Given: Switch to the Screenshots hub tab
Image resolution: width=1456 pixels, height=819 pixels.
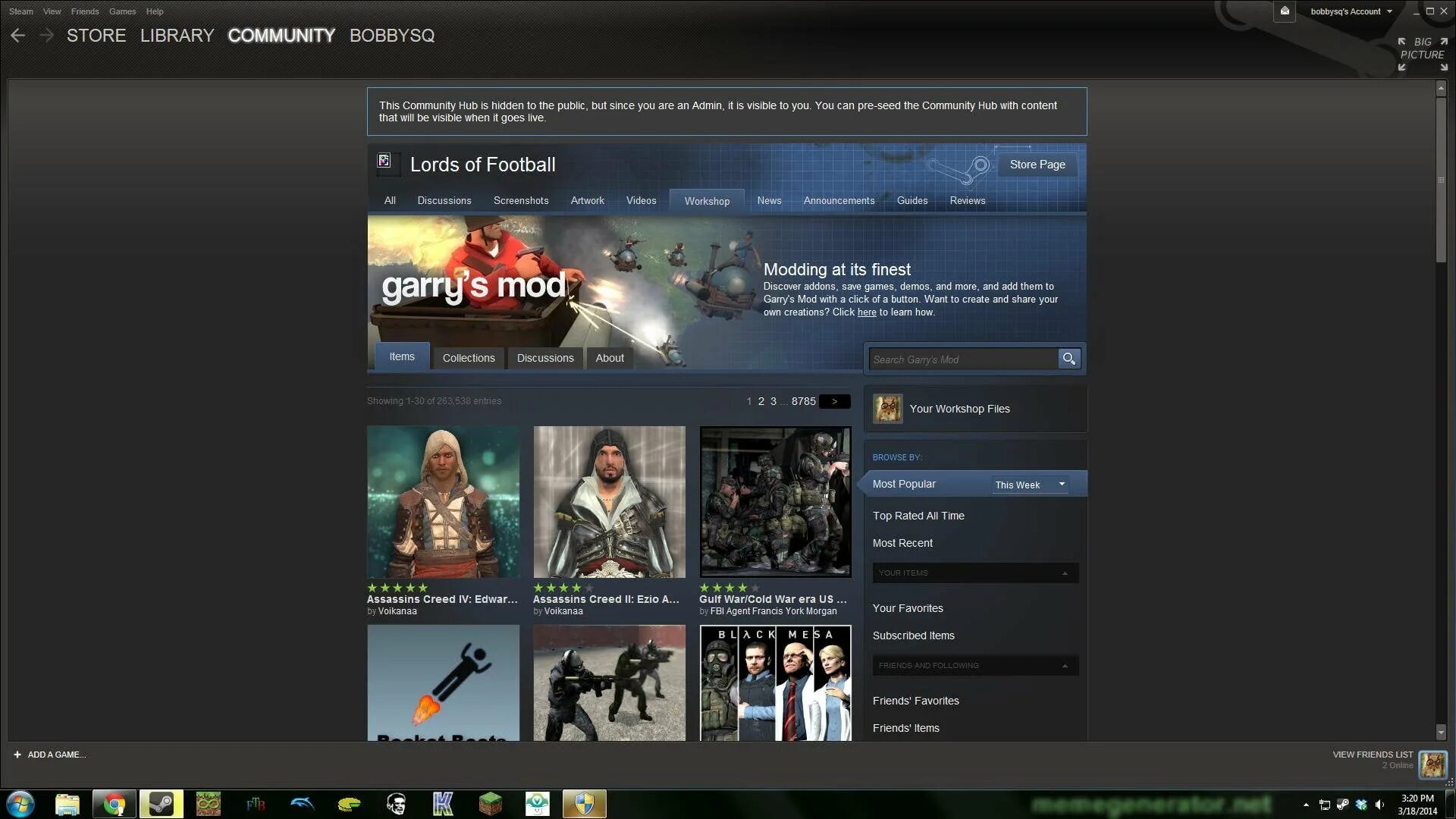Looking at the screenshot, I should [x=520, y=201].
